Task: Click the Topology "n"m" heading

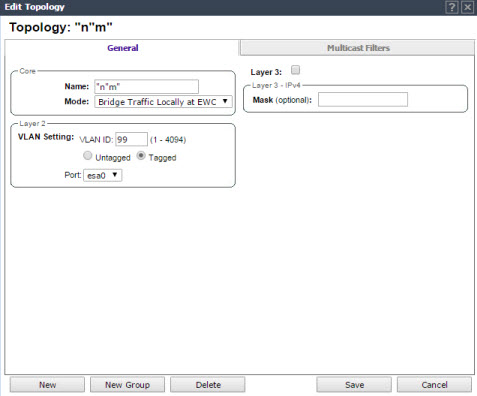Action: coord(61,27)
